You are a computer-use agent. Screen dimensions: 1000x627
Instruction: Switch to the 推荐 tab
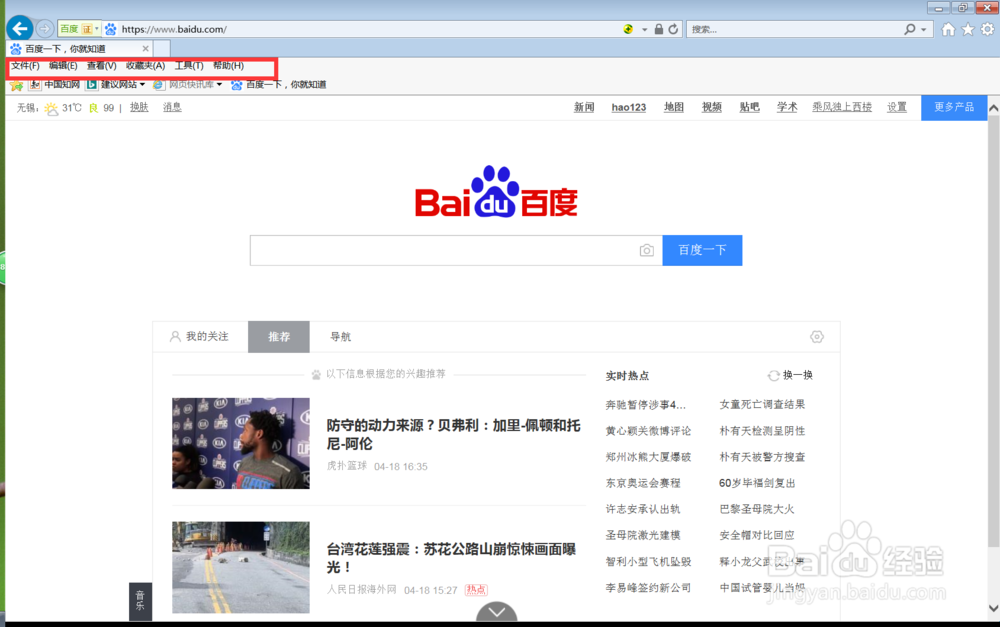pos(279,337)
